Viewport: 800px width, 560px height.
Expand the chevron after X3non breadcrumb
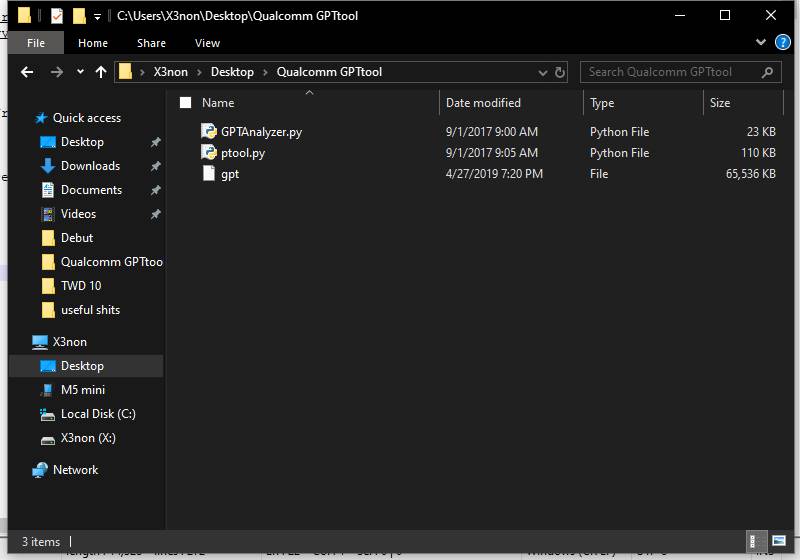[199, 72]
